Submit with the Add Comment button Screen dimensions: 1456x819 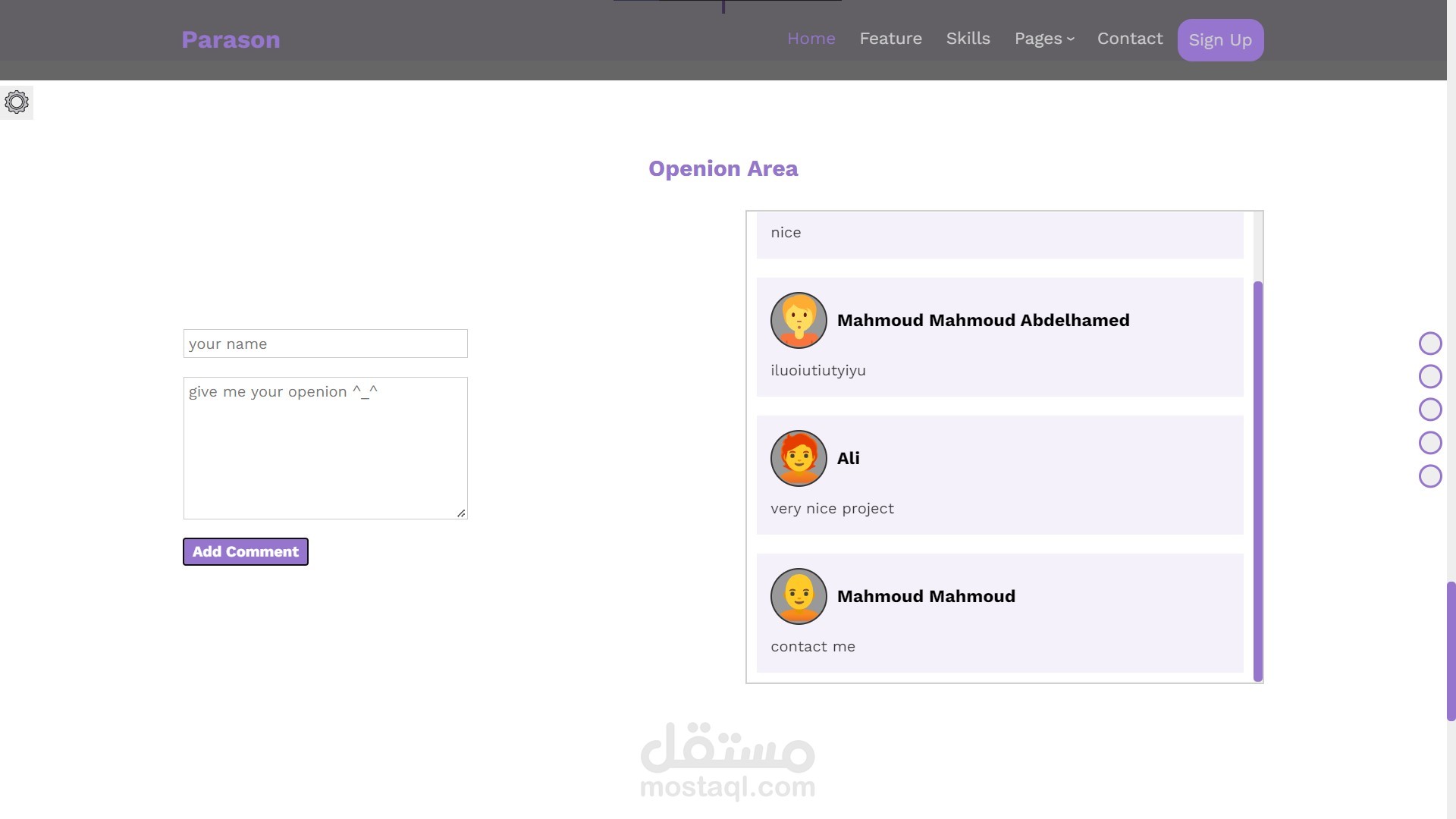coord(246,551)
